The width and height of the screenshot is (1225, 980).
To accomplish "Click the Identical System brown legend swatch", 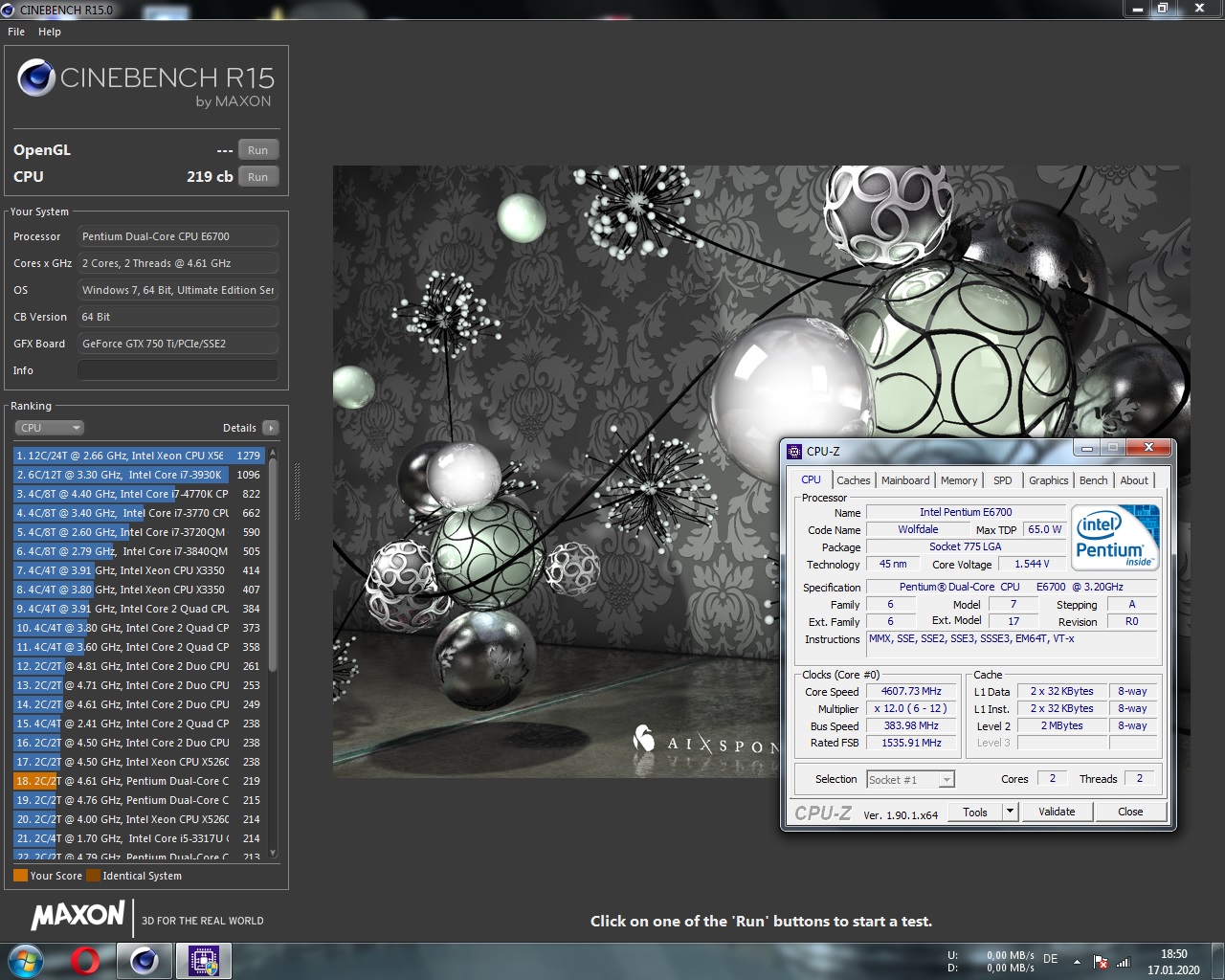I will (93, 876).
